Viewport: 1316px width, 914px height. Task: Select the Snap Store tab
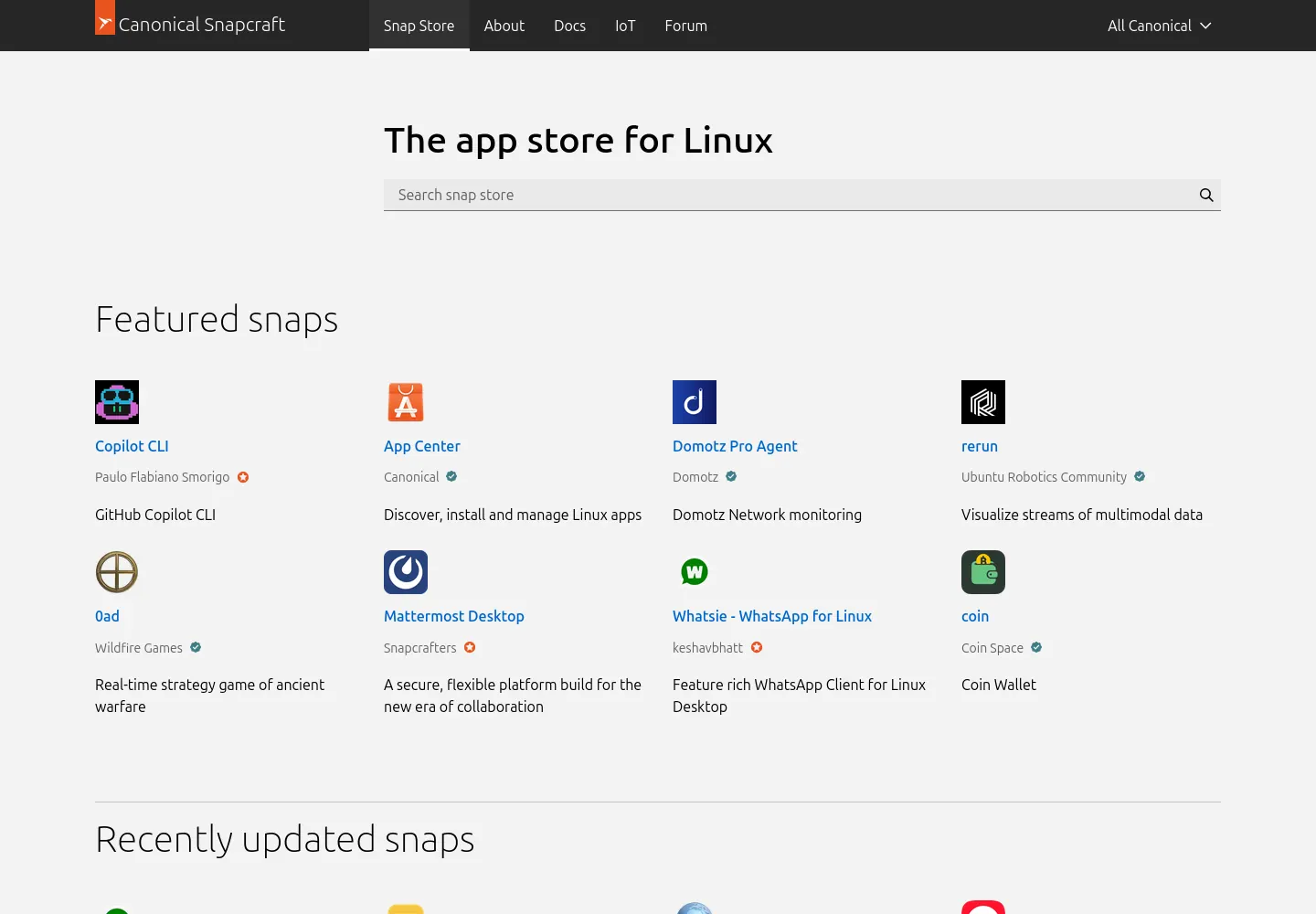(x=419, y=26)
